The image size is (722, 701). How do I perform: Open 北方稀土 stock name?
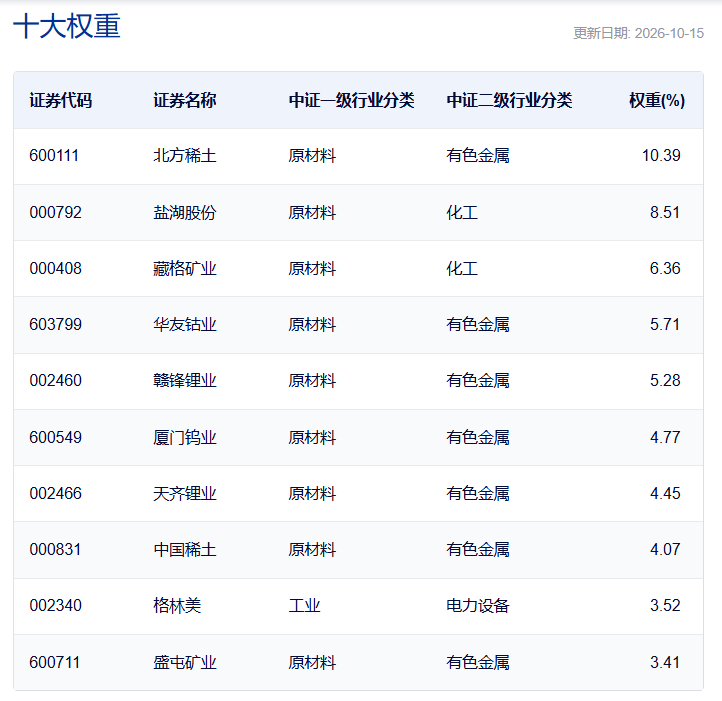[x=185, y=156]
